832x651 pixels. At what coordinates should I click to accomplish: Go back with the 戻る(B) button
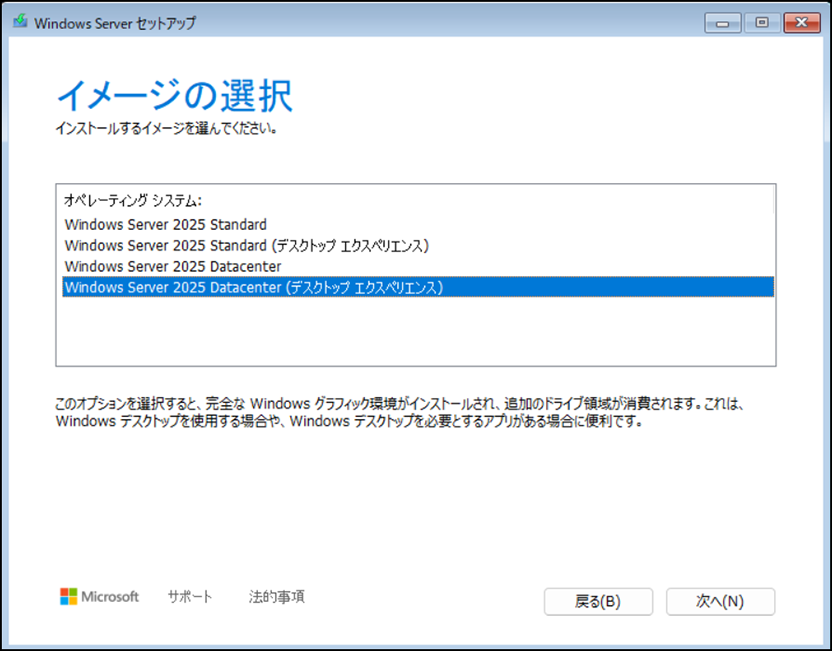pos(598,602)
